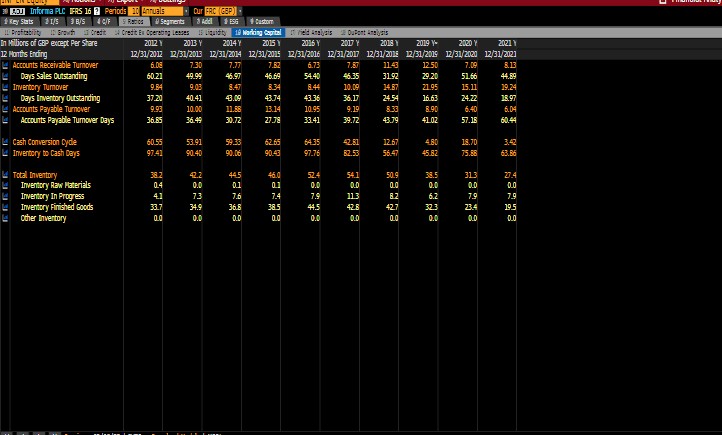Click chart icon for Days Sales Outstanding
722x435 pixels.
[x=5, y=76]
